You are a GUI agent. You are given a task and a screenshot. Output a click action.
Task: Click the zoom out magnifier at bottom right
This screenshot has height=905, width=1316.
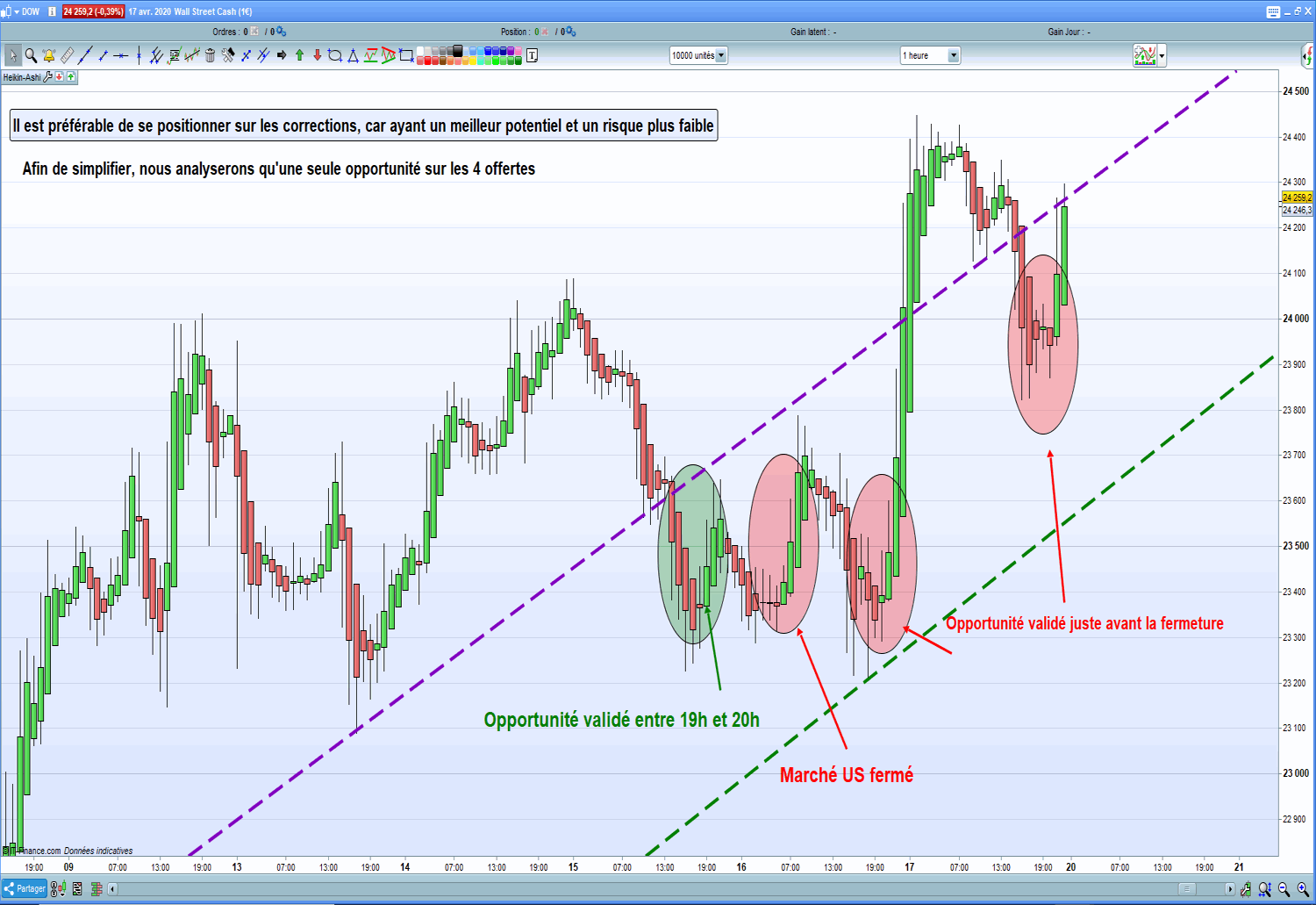tap(1284, 889)
